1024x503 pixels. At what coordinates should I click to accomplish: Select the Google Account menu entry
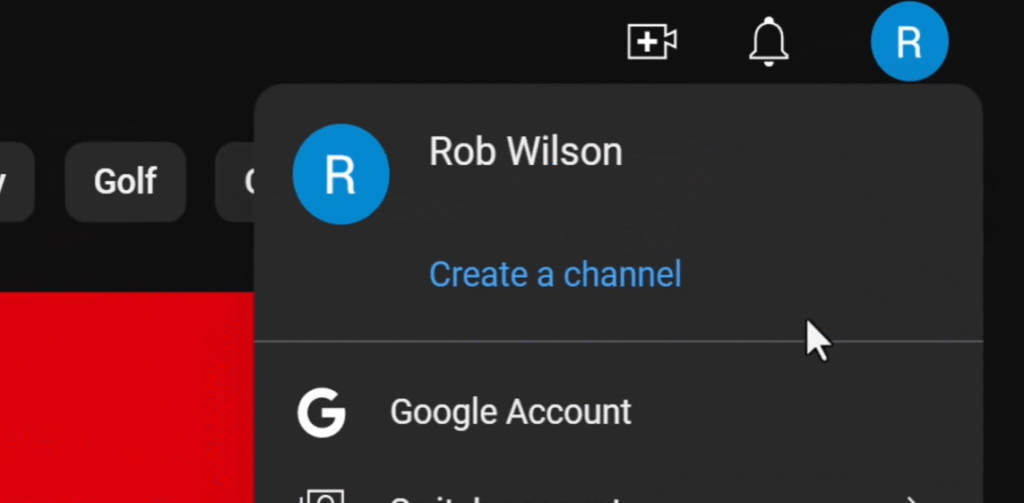coord(618,413)
